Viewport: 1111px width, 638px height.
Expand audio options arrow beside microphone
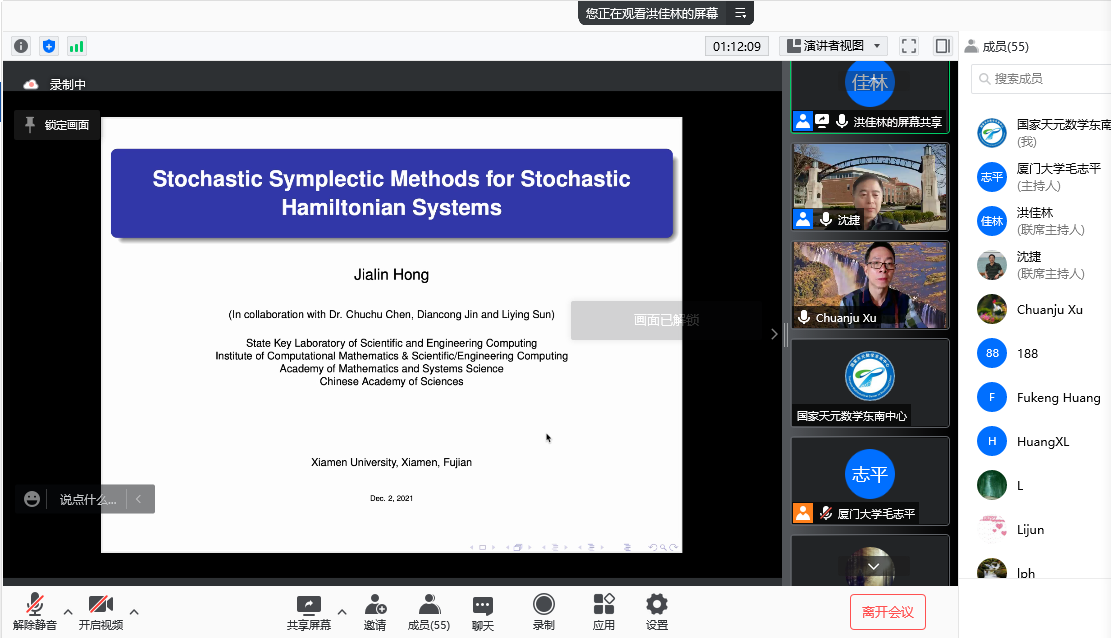tap(68, 611)
